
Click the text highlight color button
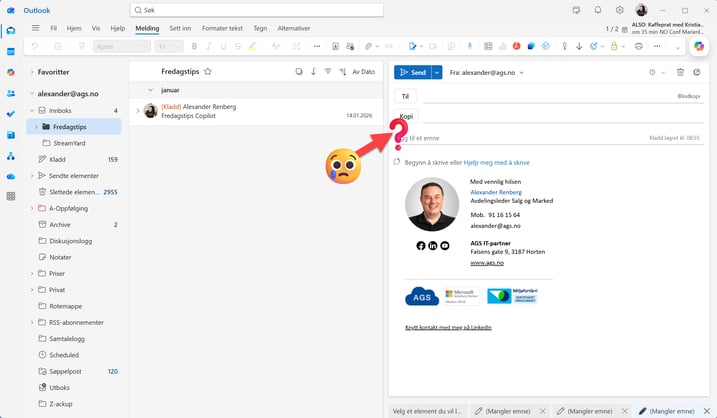(252, 46)
